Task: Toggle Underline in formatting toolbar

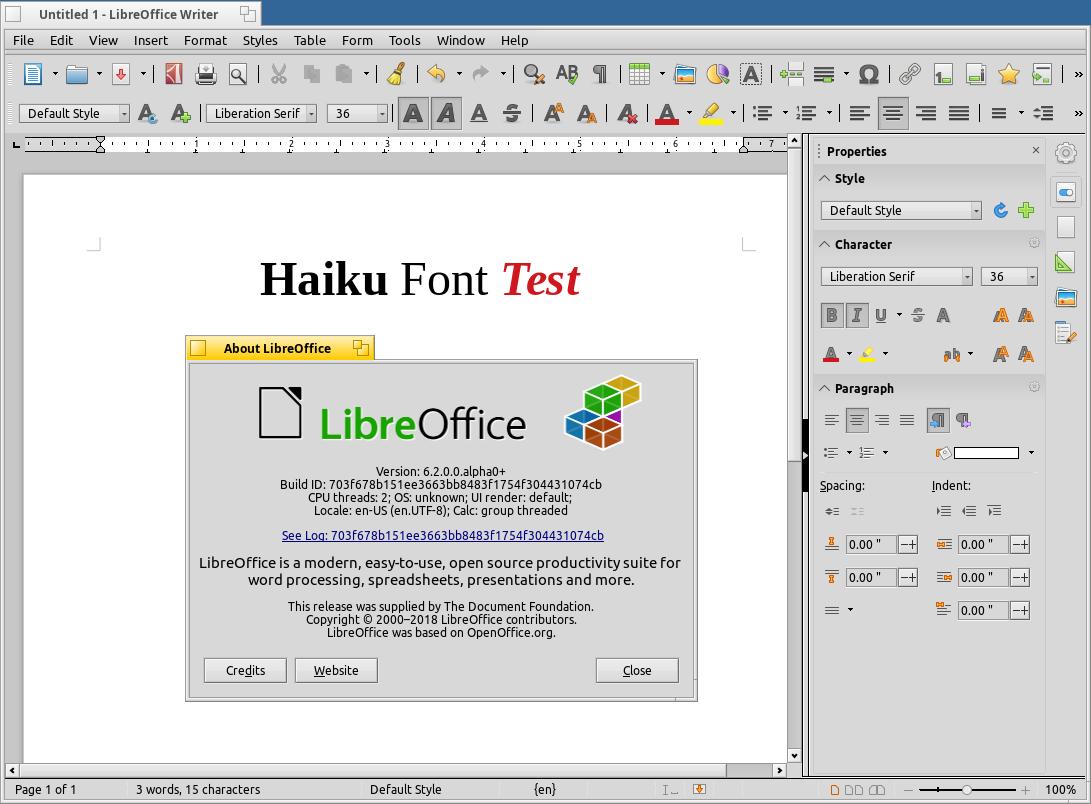Action: click(x=479, y=113)
